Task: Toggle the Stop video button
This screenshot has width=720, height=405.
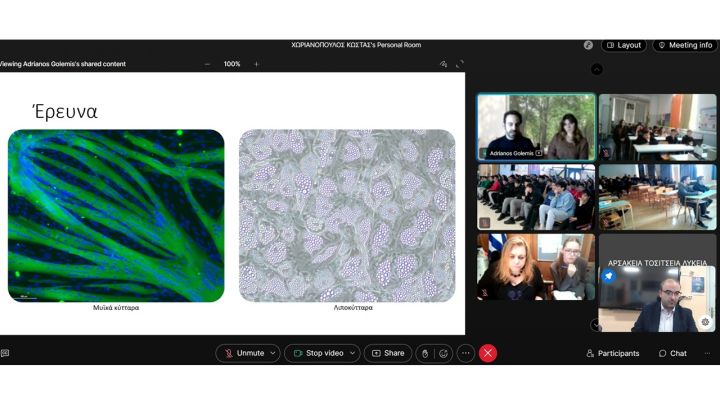Action: [317, 353]
